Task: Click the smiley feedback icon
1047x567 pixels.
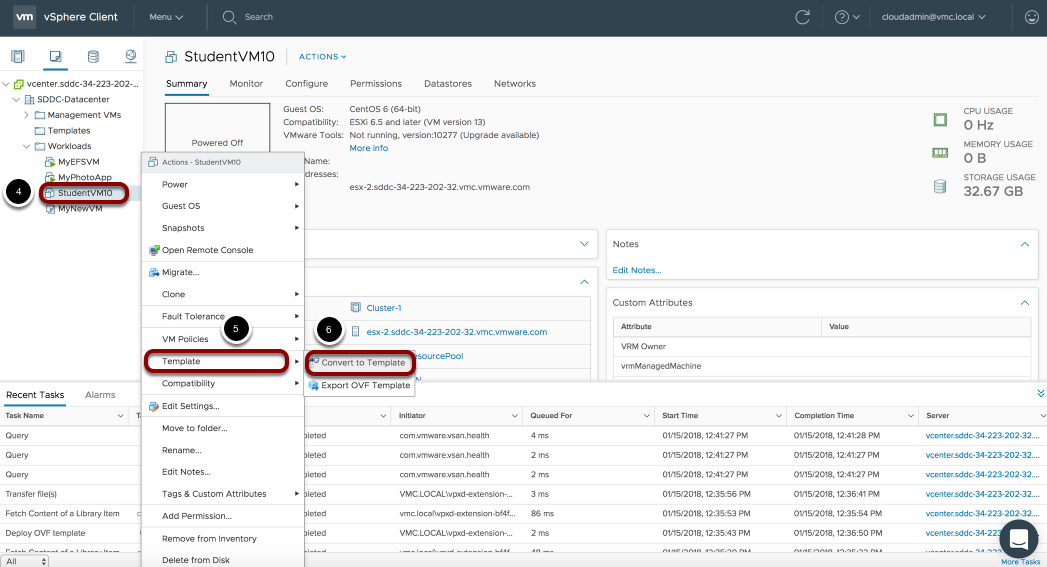Action: [x=1032, y=17]
